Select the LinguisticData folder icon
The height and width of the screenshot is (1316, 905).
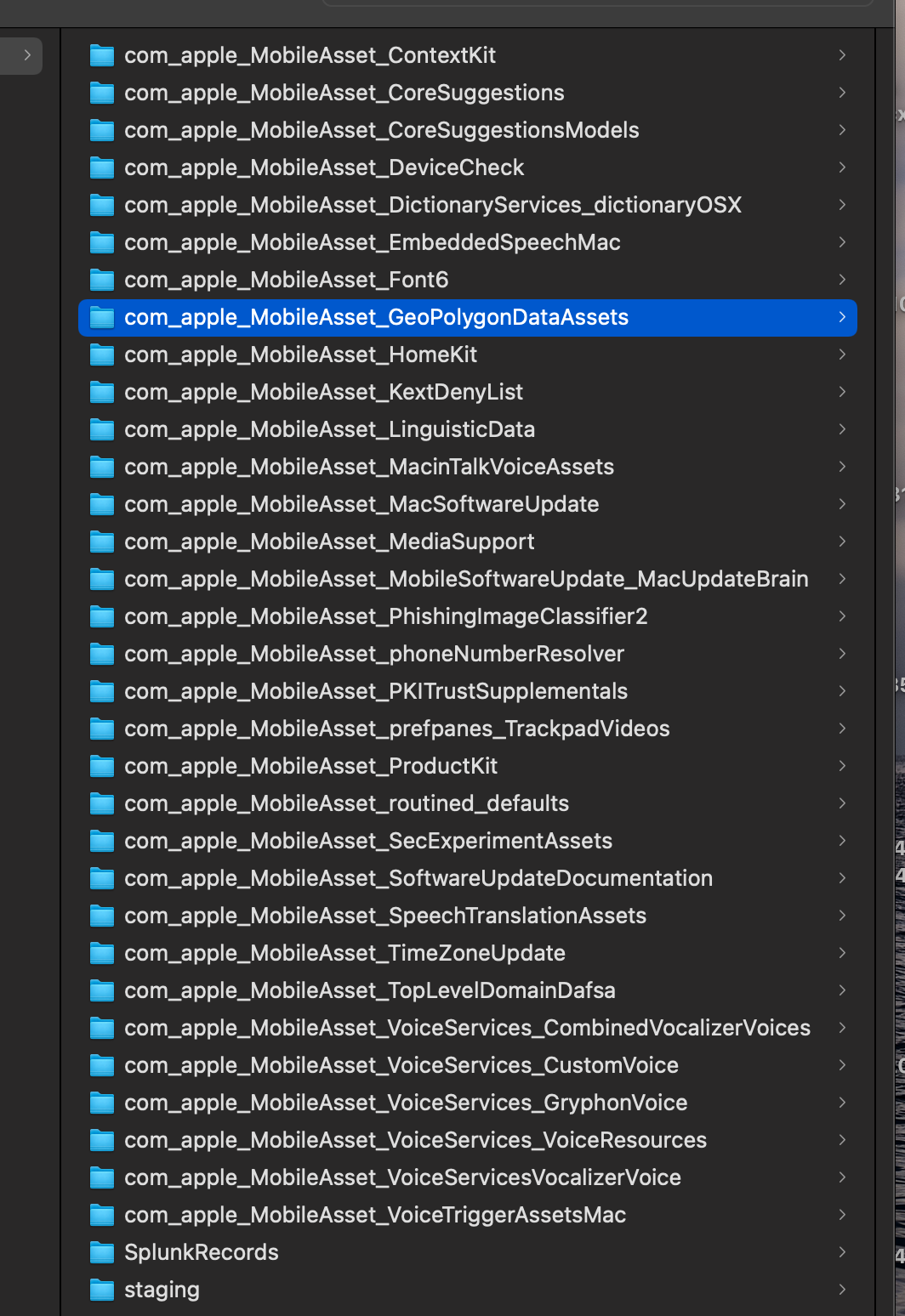pos(102,429)
